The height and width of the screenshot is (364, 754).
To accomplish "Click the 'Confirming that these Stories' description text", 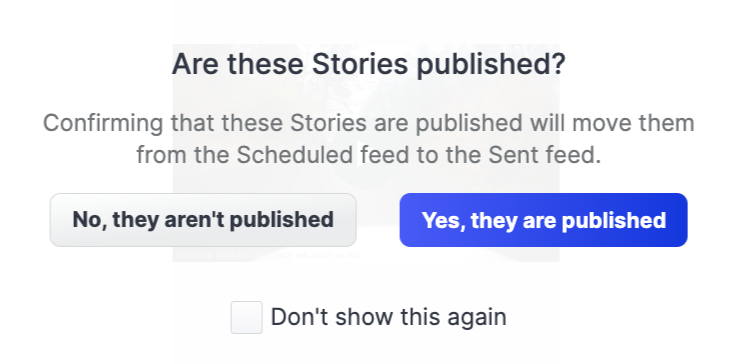I will [x=369, y=139].
